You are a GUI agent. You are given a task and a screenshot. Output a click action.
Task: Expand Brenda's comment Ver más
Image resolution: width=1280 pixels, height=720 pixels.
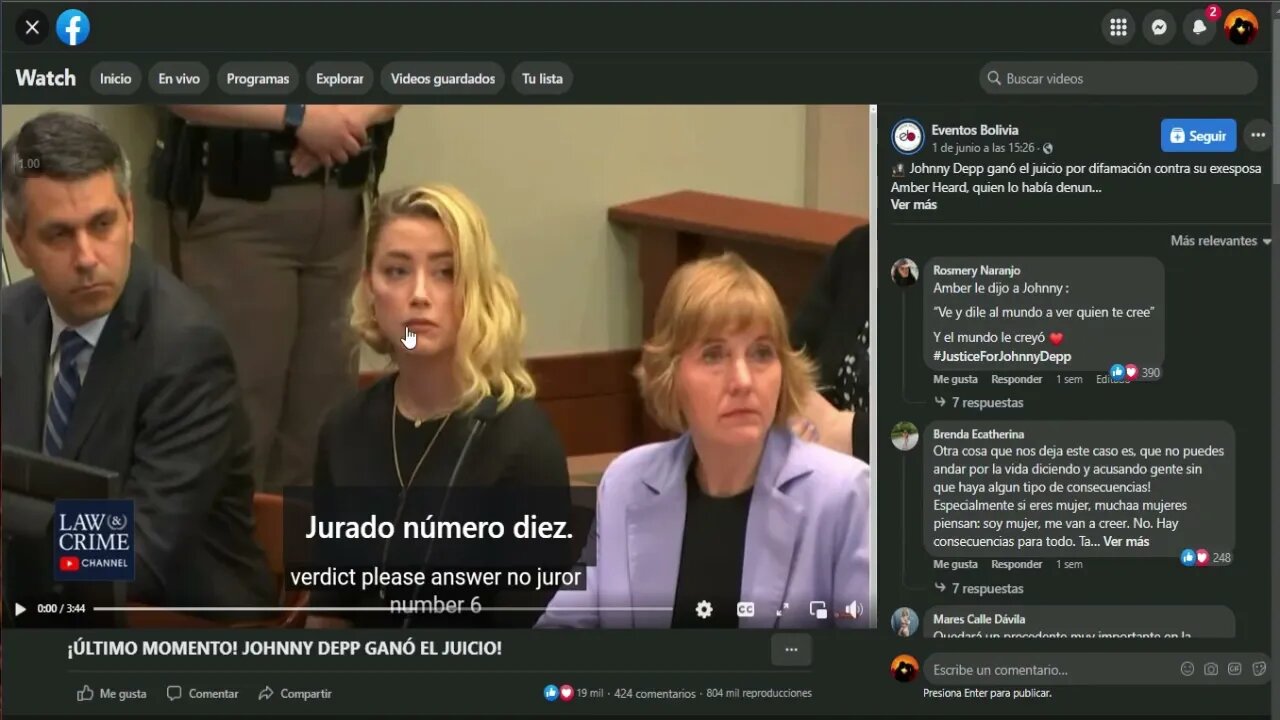(1126, 541)
